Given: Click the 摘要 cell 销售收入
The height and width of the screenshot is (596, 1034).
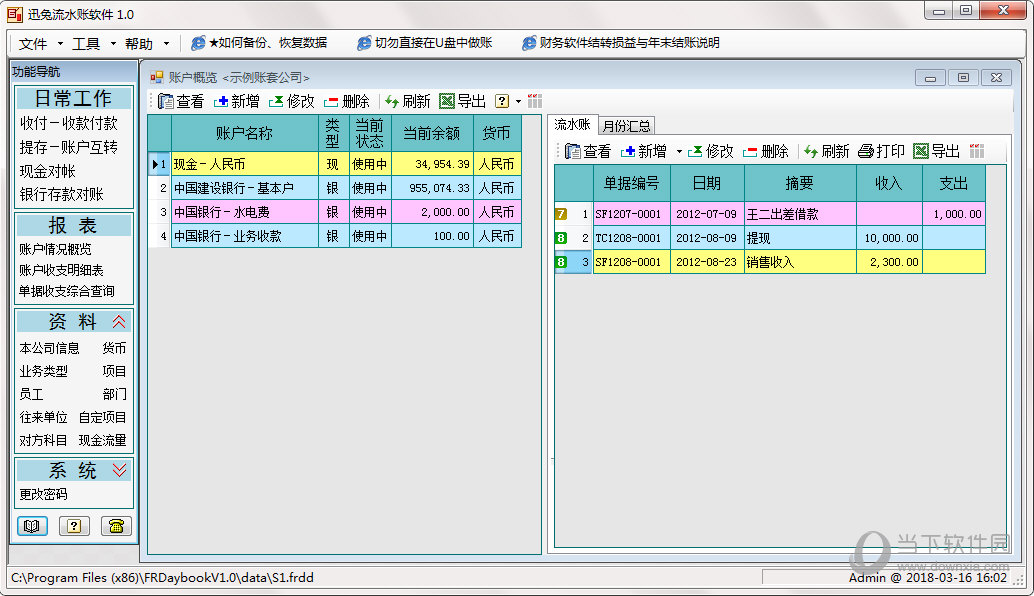Looking at the screenshot, I should pos(800,262).
